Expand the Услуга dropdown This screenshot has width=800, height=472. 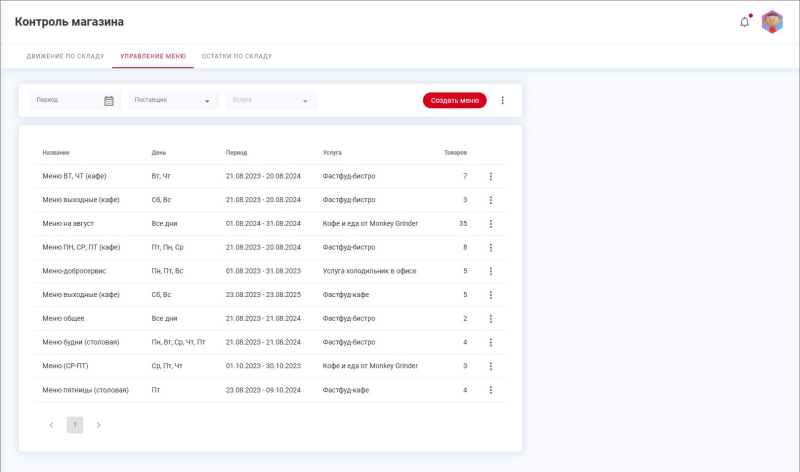tap(272, 100)
